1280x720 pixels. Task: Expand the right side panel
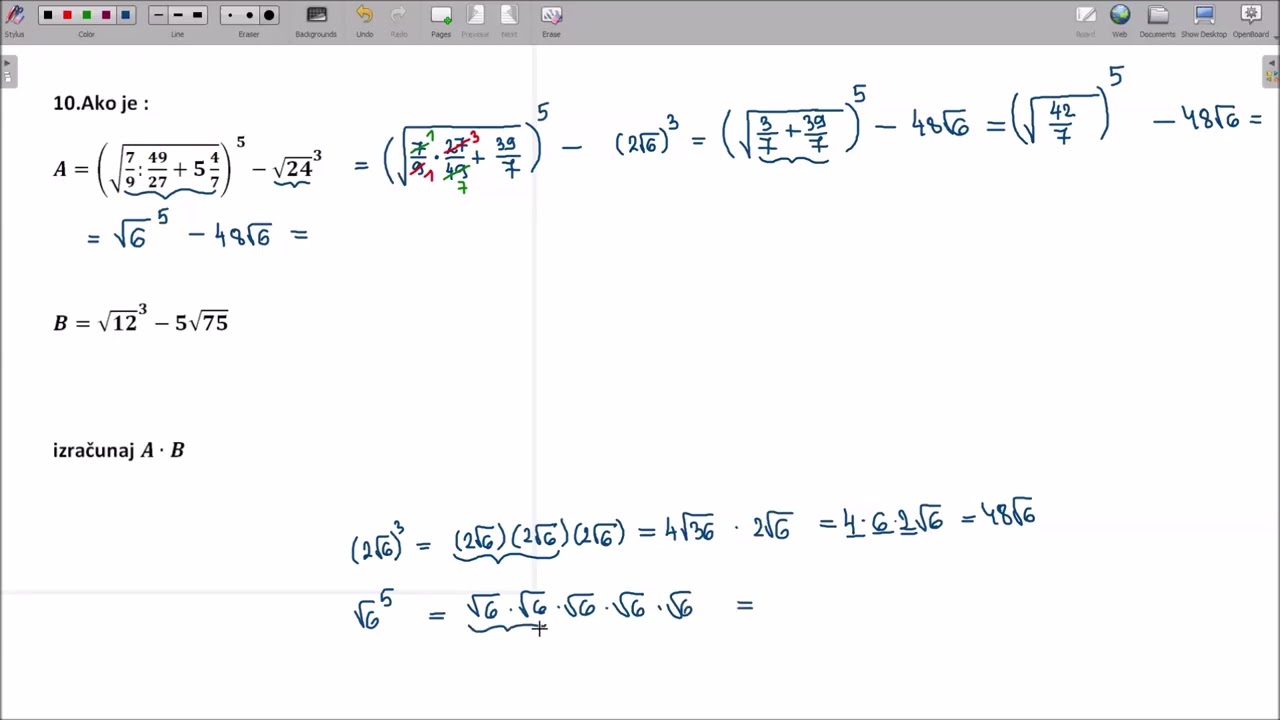click(x=1271, y=72)
